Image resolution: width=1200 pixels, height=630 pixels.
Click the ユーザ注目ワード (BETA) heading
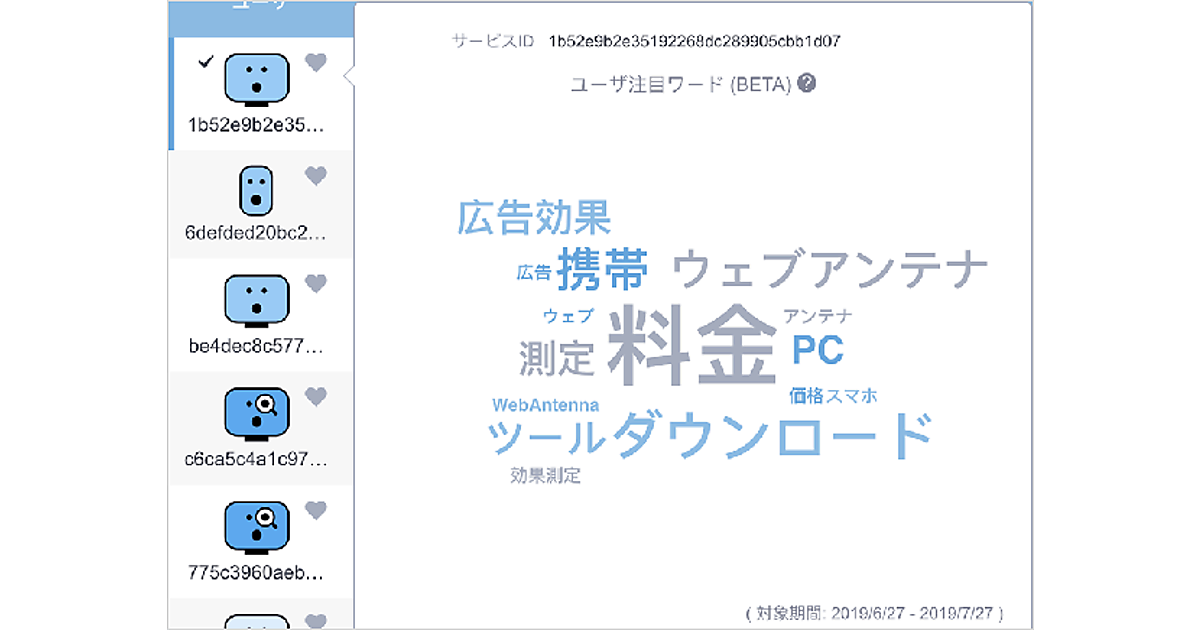click(680, 84)
